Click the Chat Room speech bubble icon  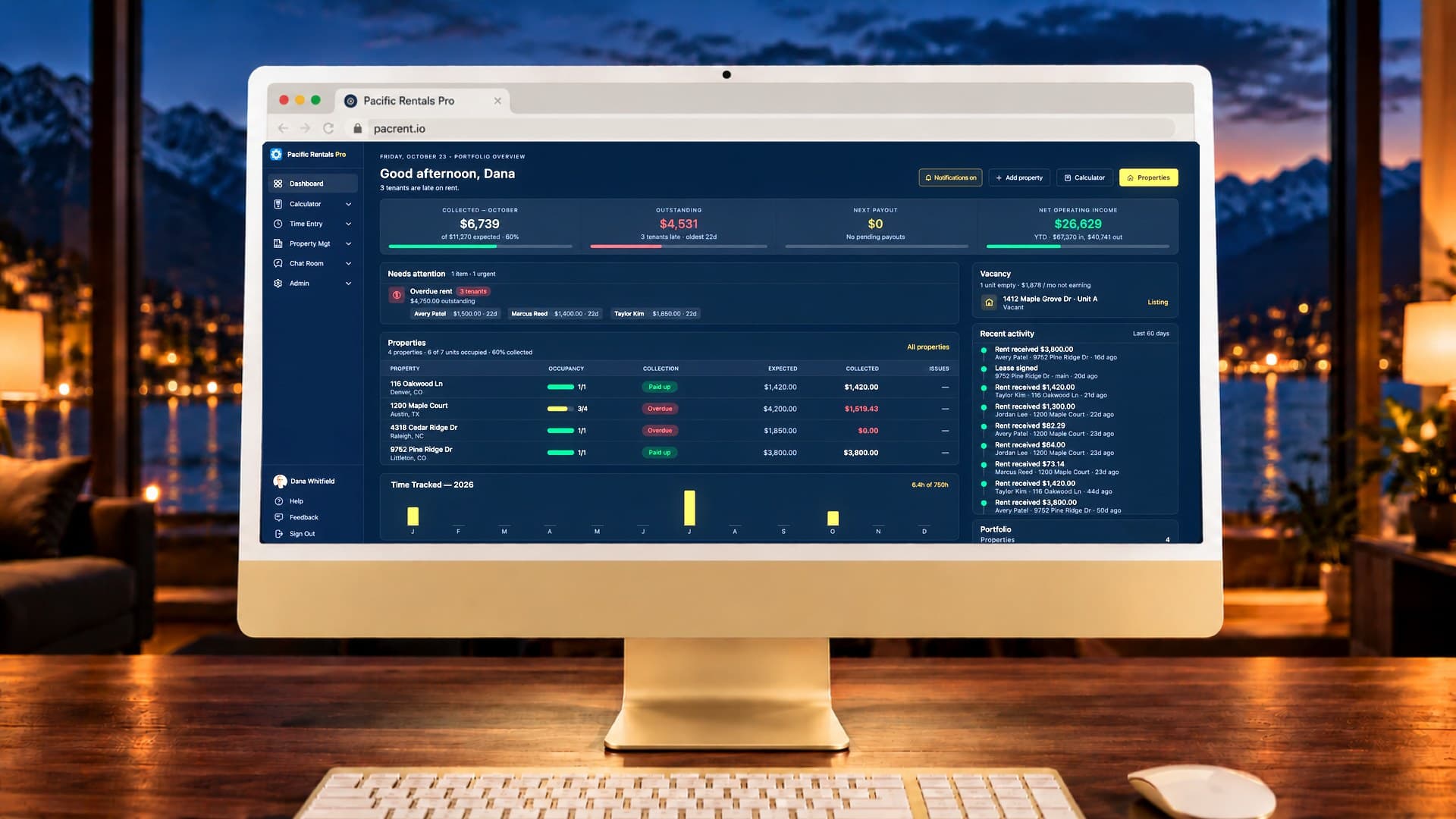coord(278,263)
